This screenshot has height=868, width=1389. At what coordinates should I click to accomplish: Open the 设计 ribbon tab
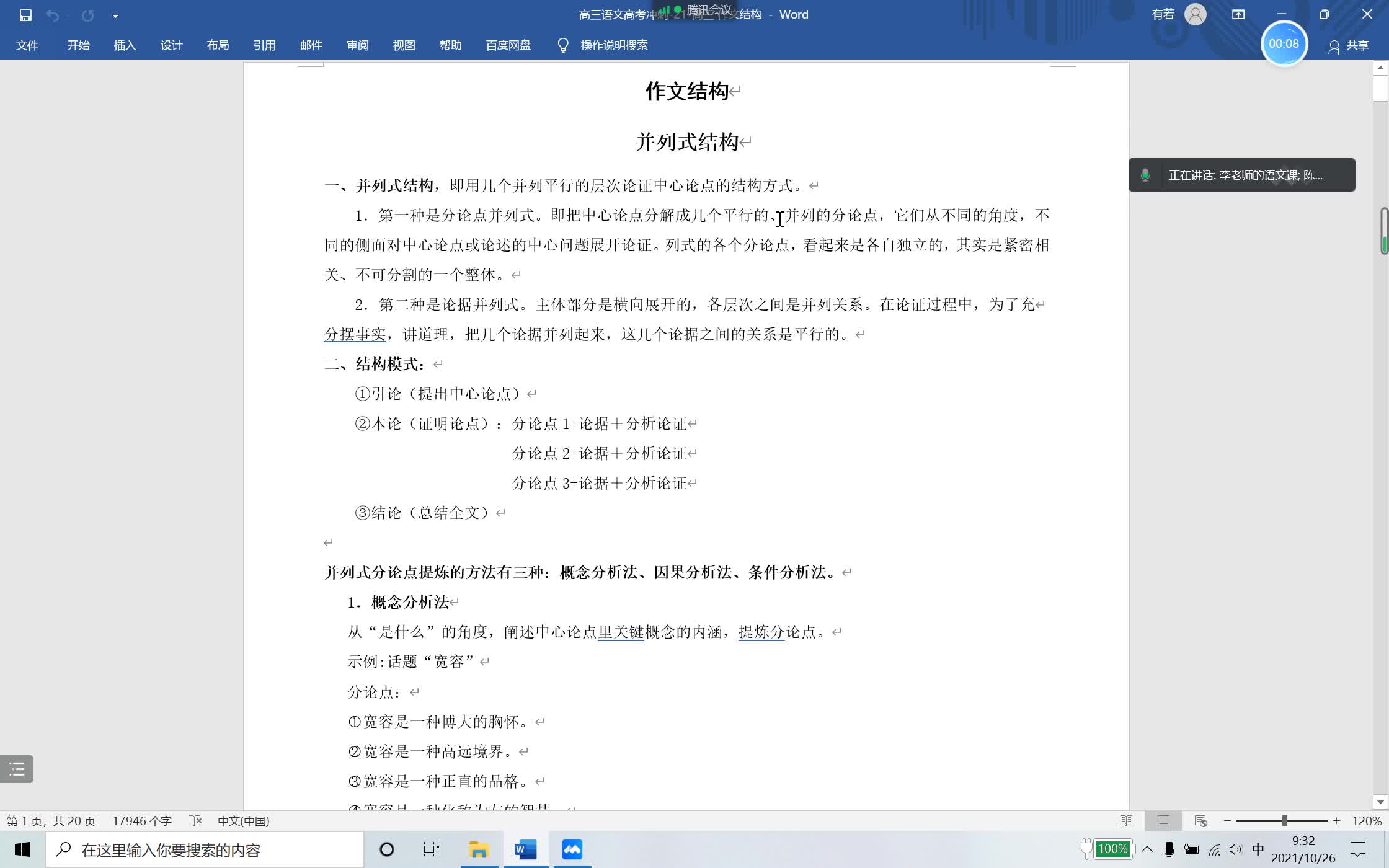pyautogui.click(x=172, y=45)
